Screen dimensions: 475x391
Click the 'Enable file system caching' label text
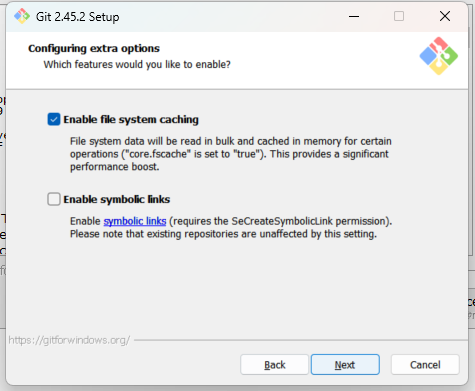[x=131, y=119]
